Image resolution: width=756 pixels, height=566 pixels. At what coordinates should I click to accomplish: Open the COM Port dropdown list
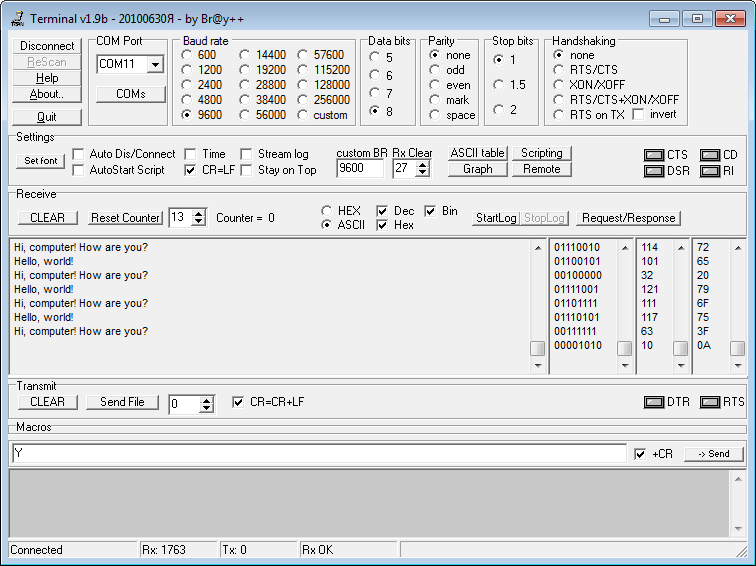[155, 64]
